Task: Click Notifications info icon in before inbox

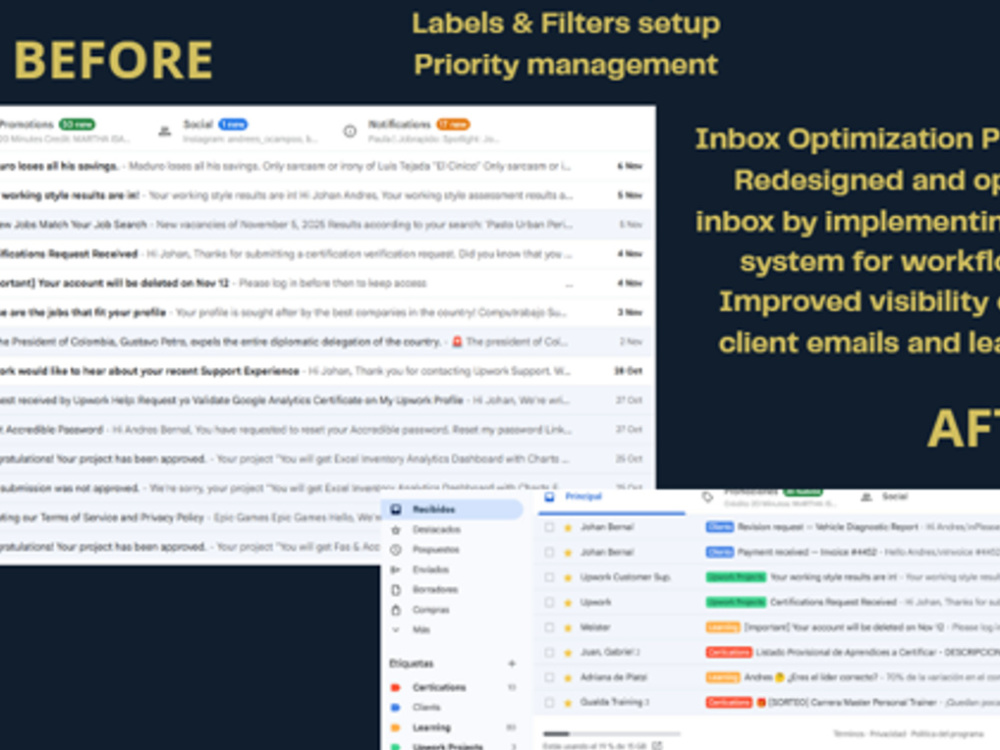Action: coord(349,131)
